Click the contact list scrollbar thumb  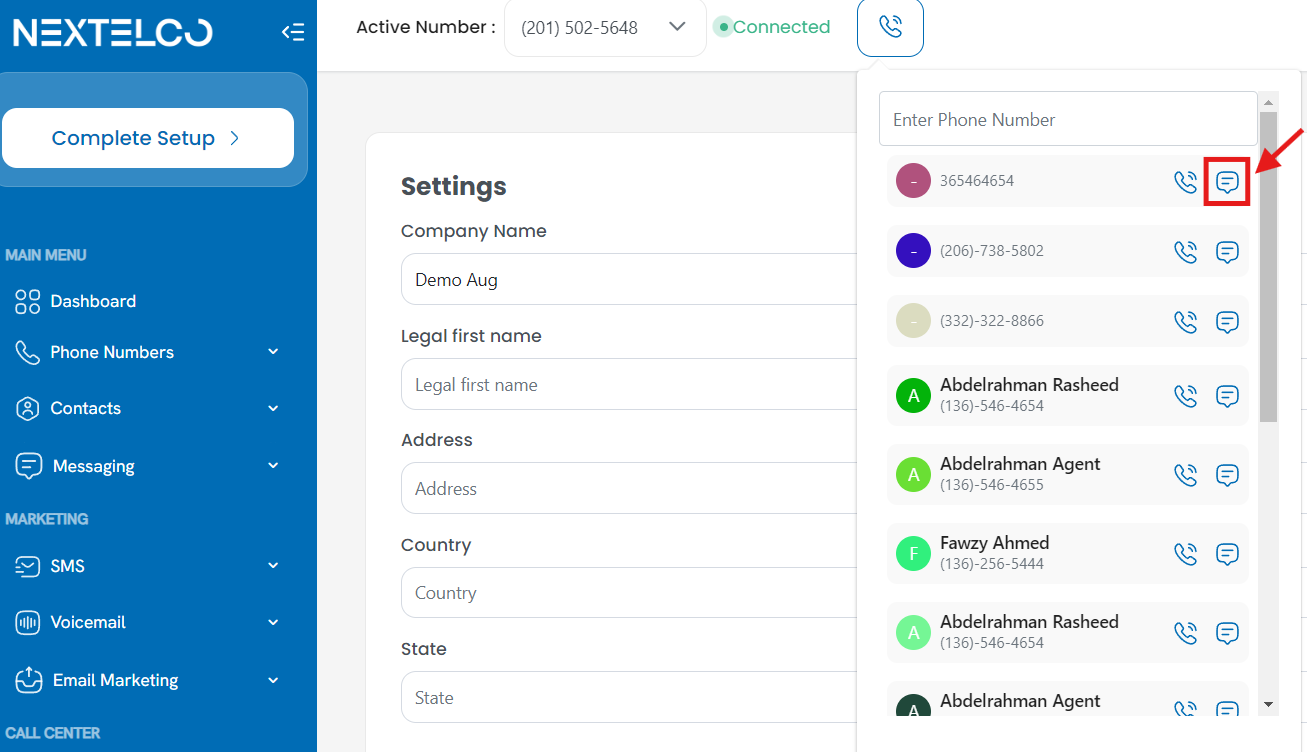(1269, 266)
